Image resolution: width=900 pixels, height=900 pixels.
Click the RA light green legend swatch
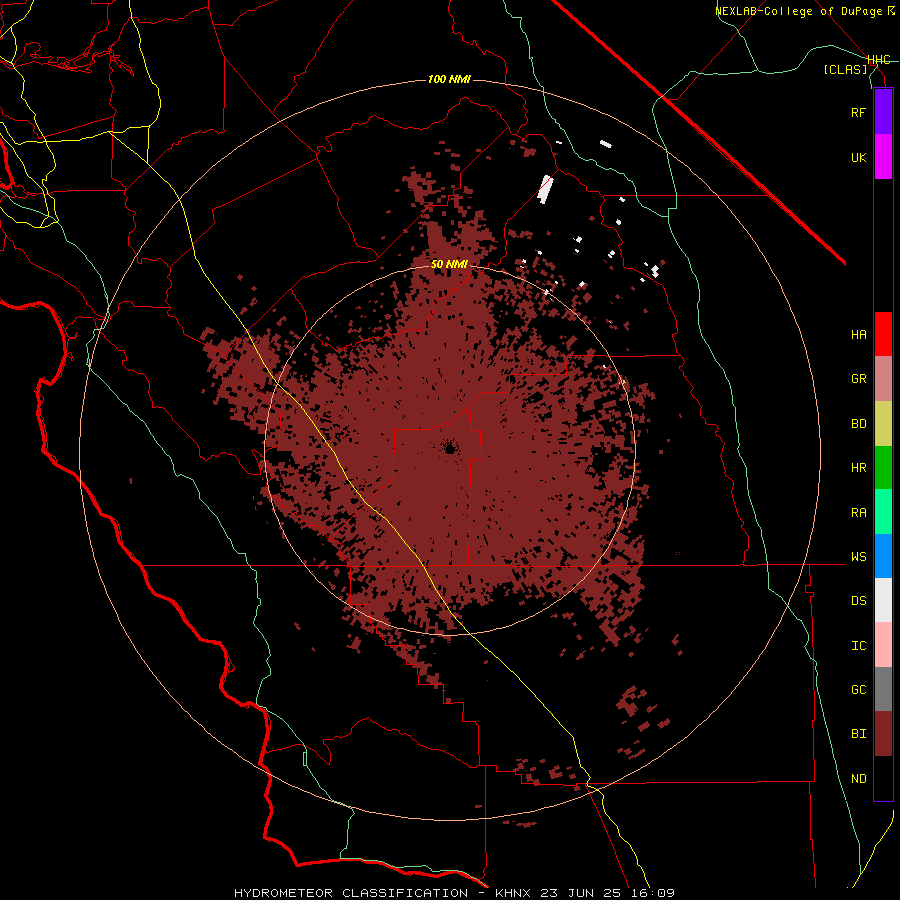pos(883,512)
